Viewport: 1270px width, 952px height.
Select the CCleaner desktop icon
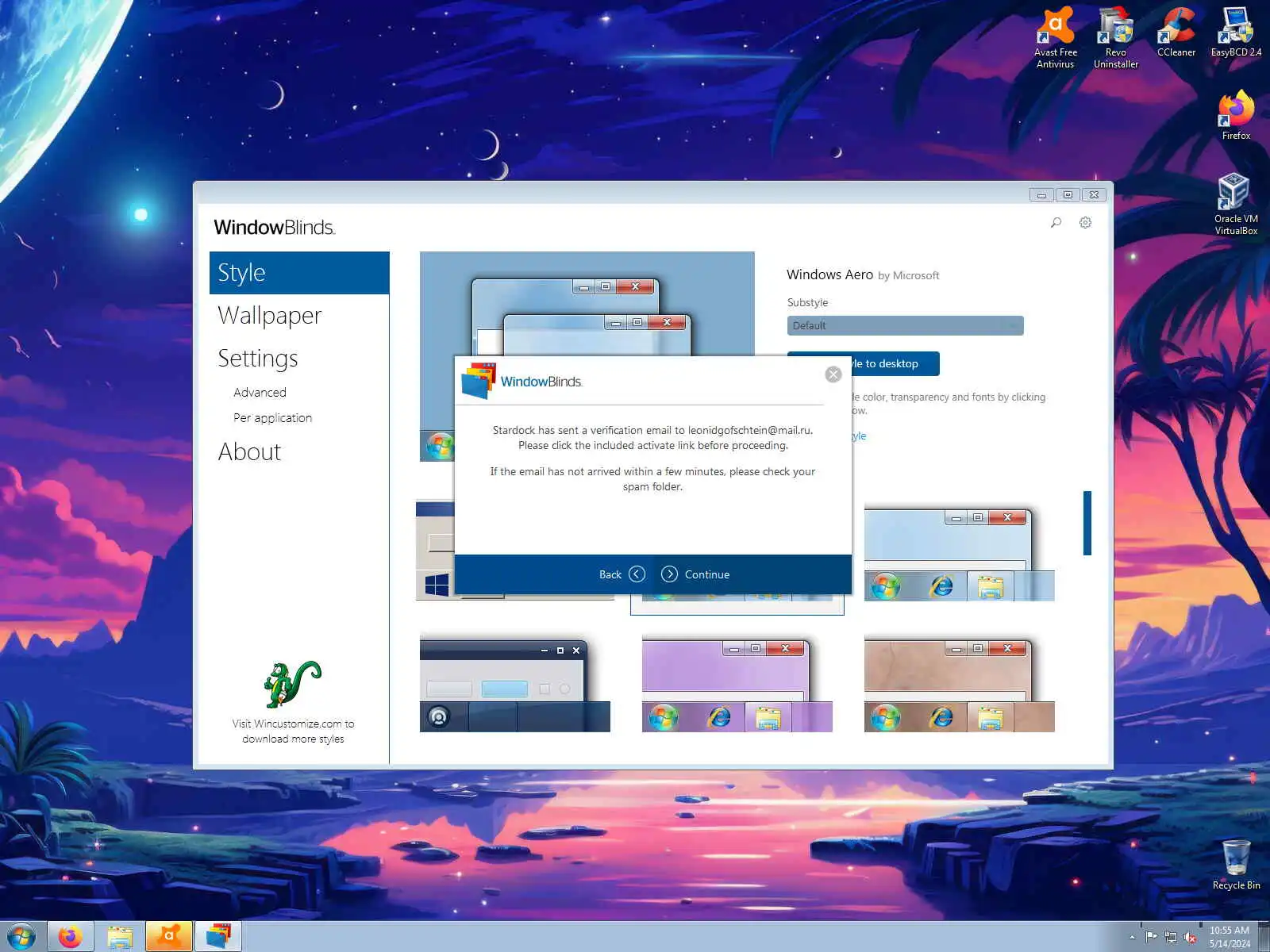coord(1176,33)
